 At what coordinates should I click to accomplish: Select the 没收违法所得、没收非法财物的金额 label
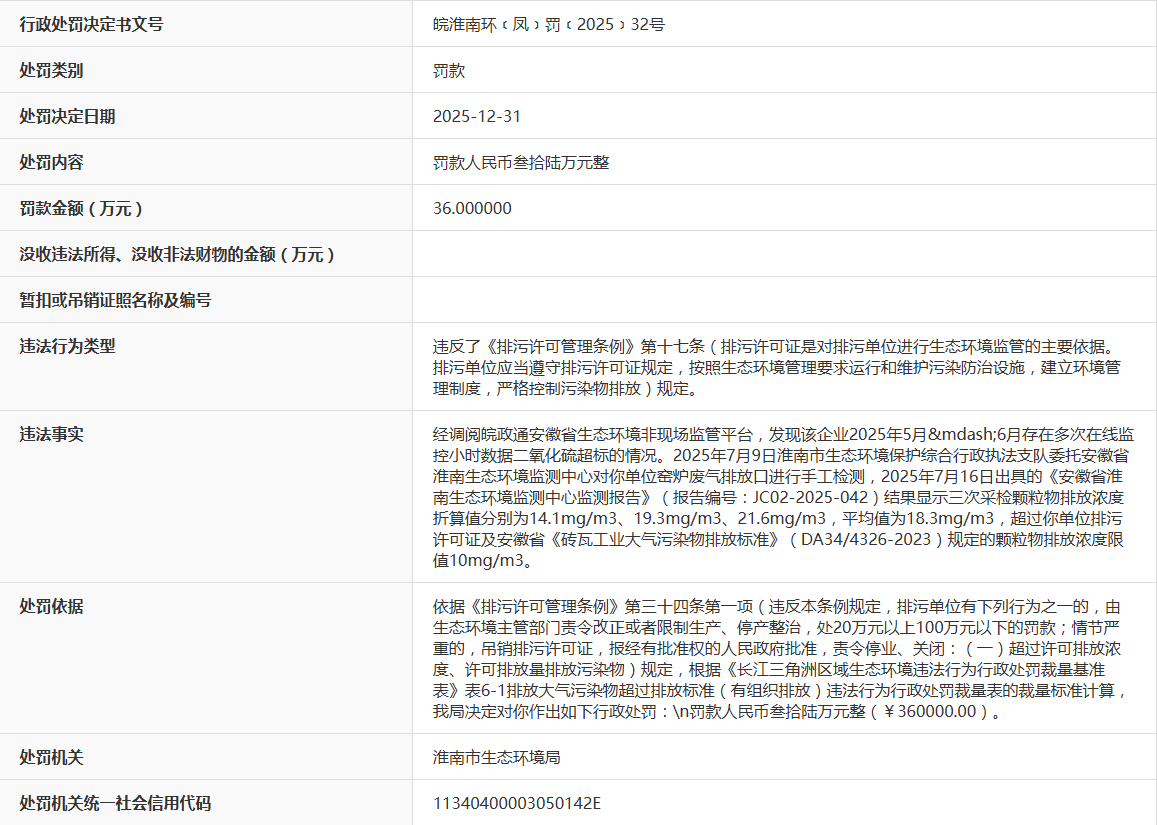pyautogui.click(x=177, y=255)
